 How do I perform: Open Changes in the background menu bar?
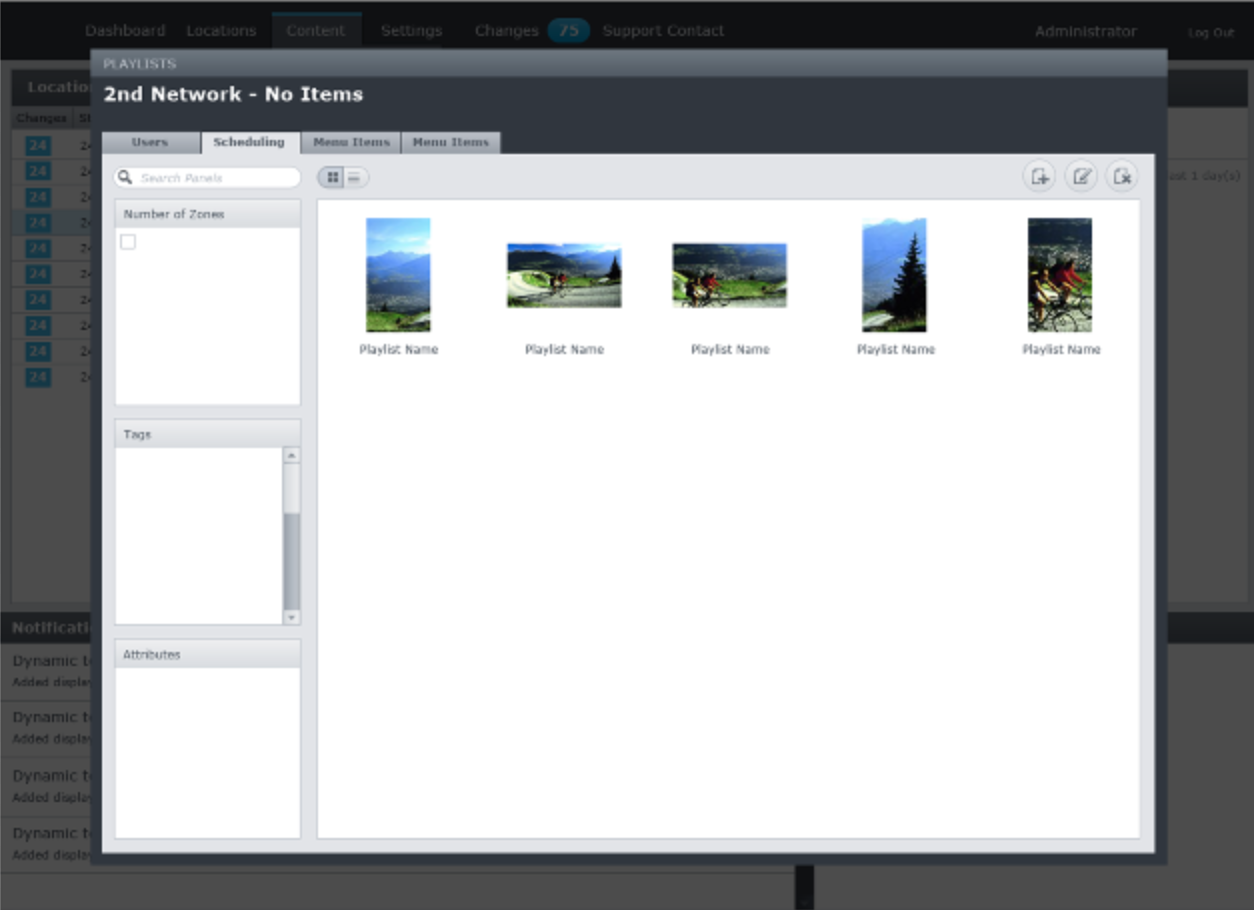tap(506, 31)
